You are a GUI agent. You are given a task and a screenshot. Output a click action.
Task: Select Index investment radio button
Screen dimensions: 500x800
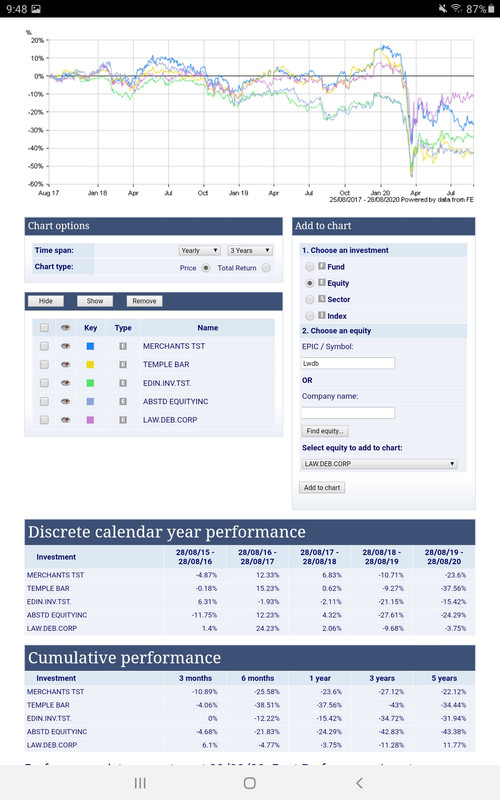pyautogui.click(x=309, y=316)
